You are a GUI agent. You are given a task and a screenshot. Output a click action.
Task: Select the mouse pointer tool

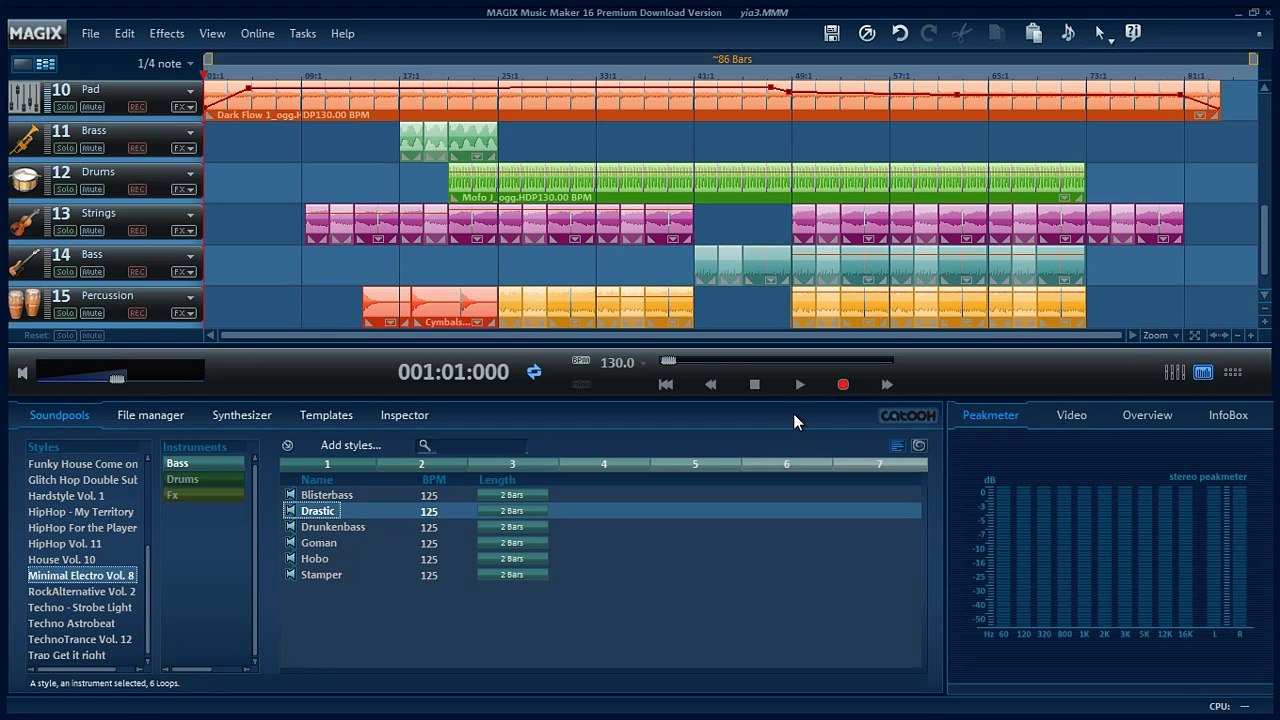point(1101,34)
